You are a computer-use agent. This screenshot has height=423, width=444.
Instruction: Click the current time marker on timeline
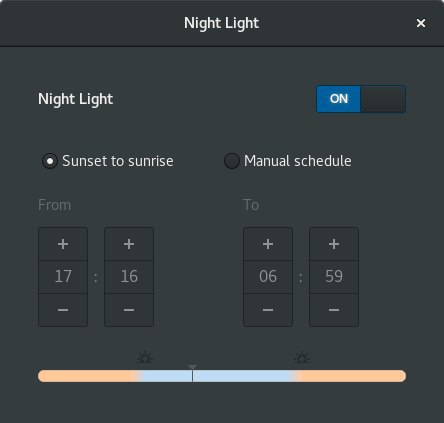tap(192, 373)
